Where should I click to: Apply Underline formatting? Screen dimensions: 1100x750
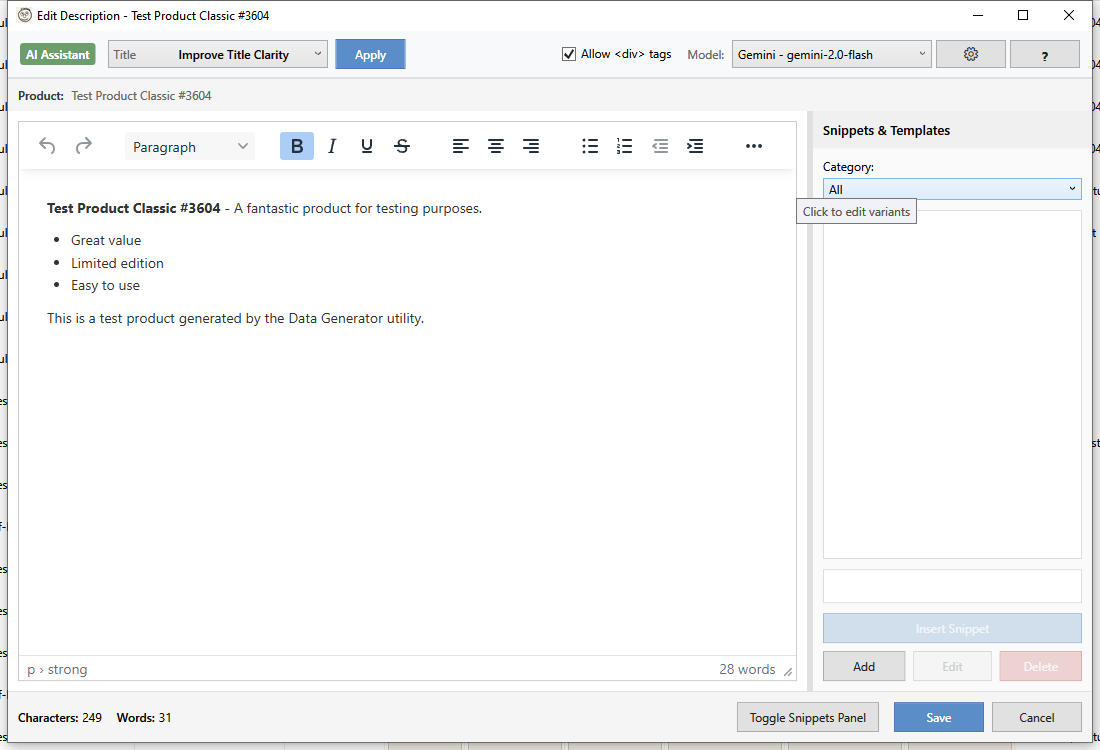click(366, 145)
